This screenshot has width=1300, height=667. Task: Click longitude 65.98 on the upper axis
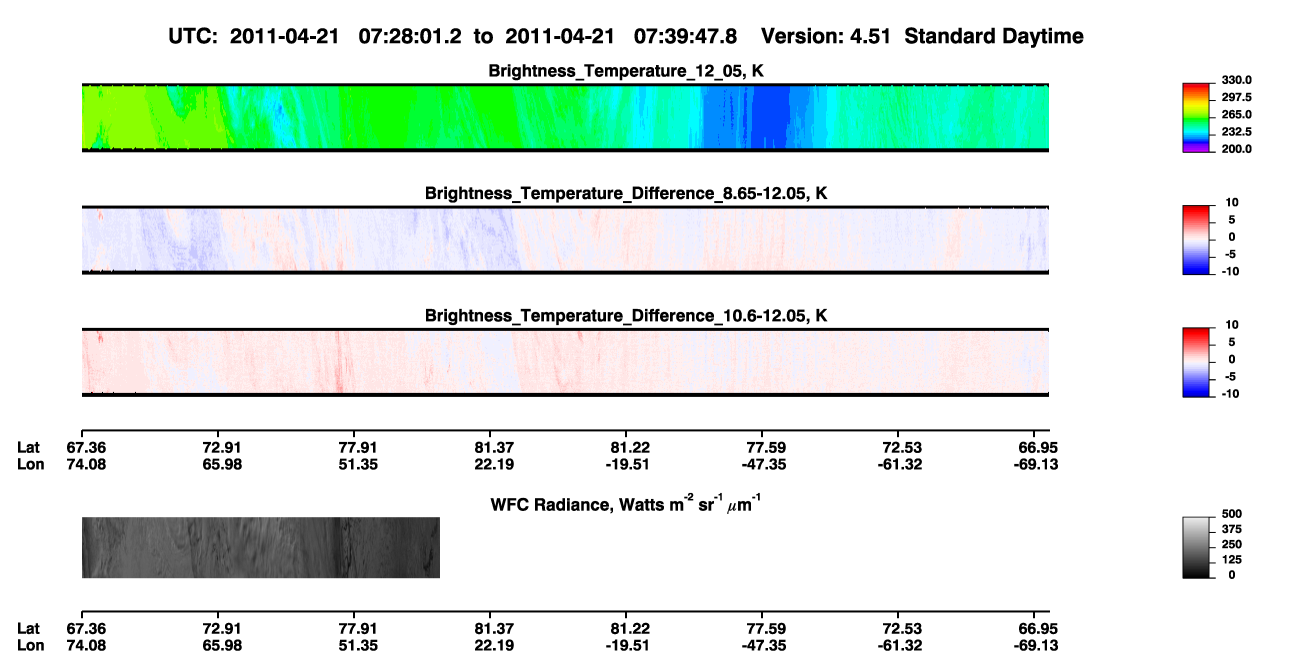[x=222, y=464]
